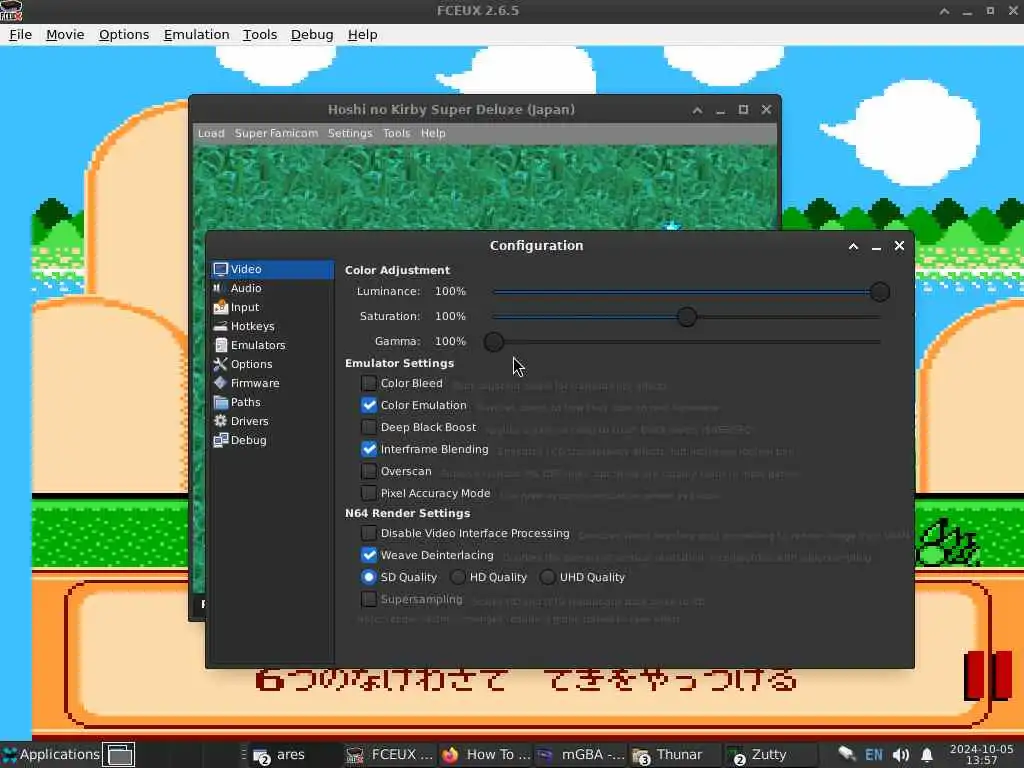Open the Firmware chip icon entry
Viewport: 1024px width, 768px height.
(221, 383)
